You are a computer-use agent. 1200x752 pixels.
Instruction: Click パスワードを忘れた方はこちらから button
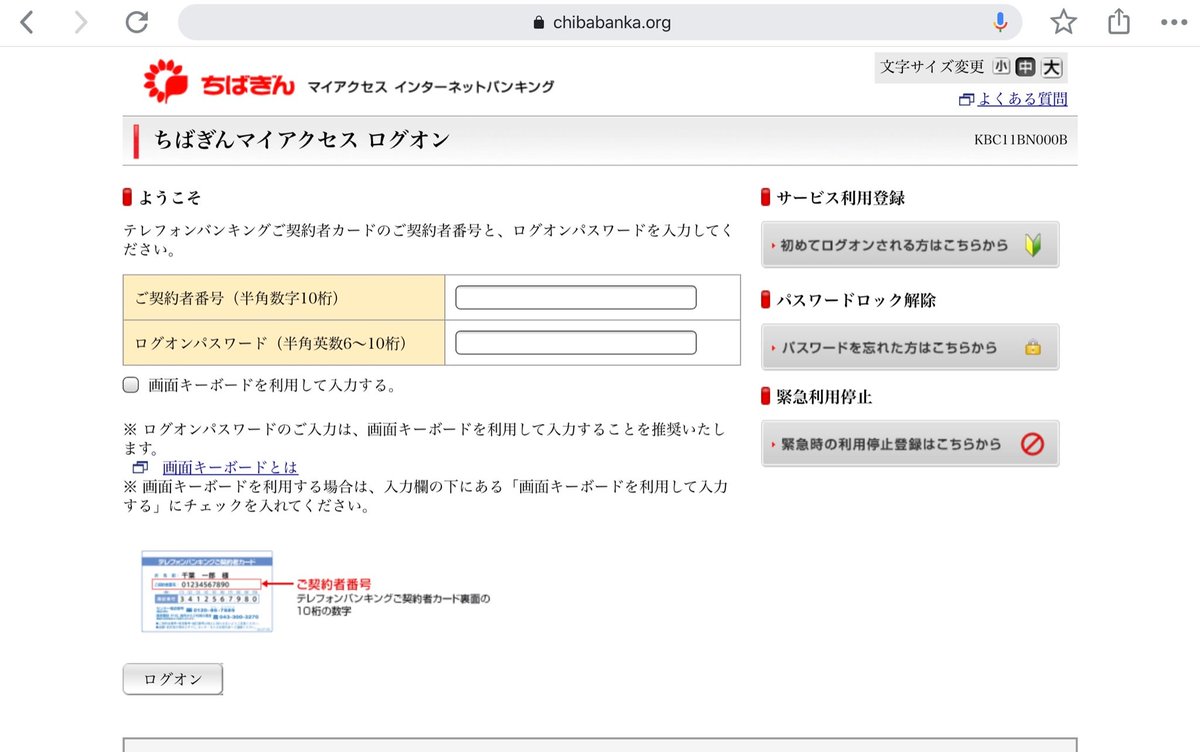(x=910, y=347)
